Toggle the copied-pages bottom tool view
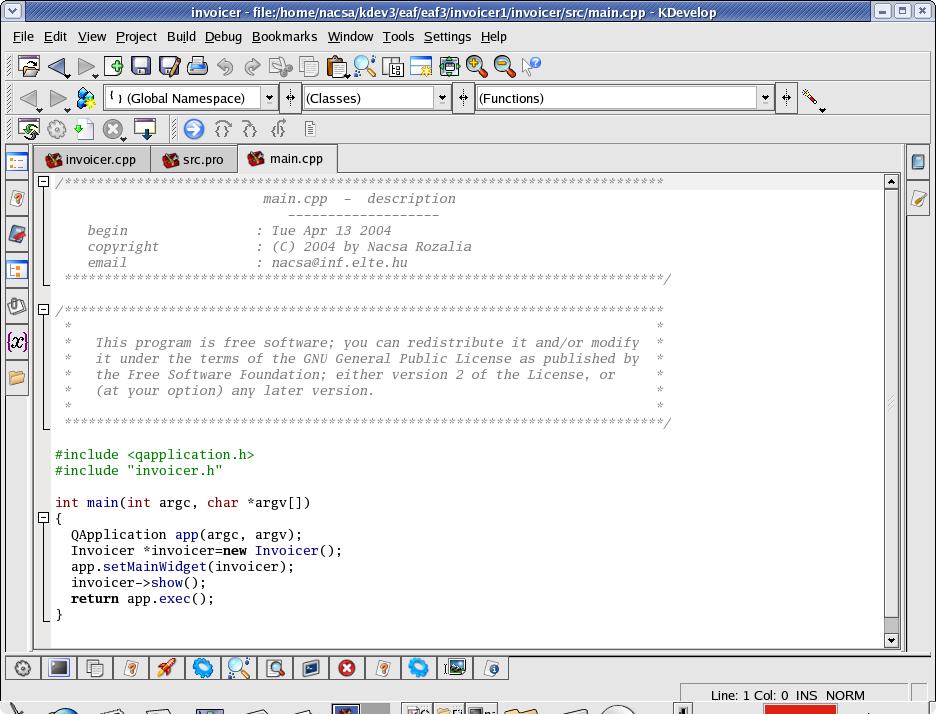The height and width of the screenshot is (714, 936). (94, 667)
